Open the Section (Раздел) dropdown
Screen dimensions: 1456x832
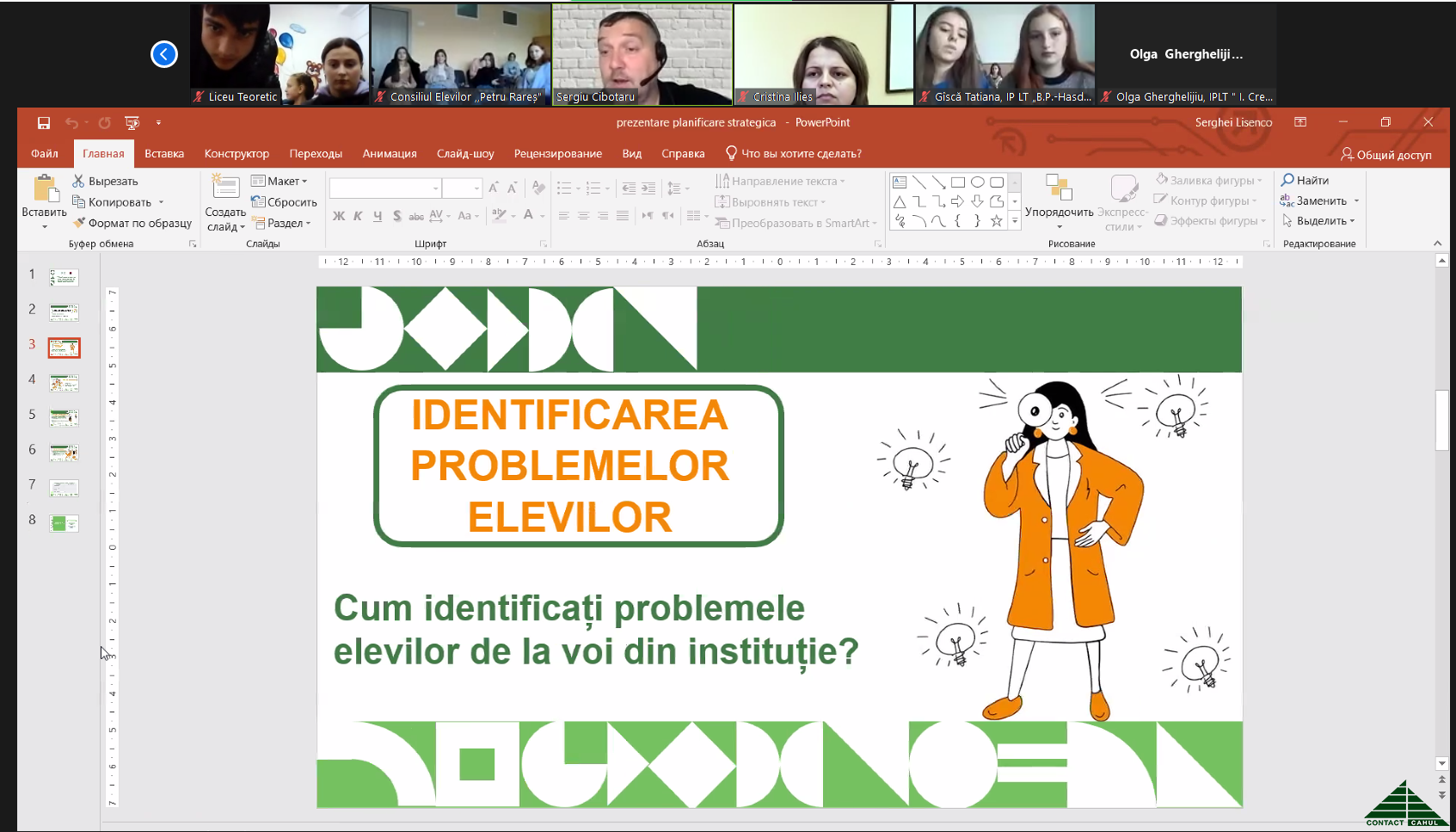tap(282, 223)
